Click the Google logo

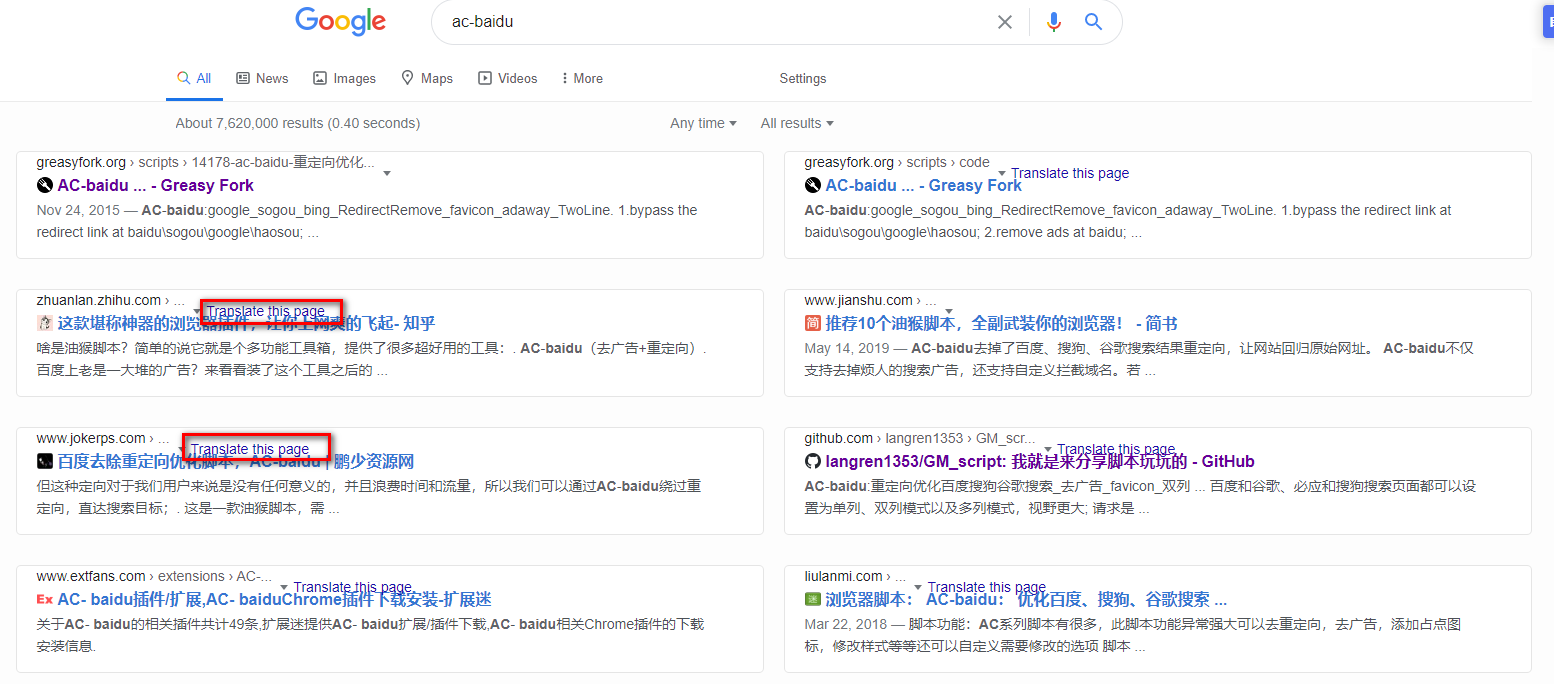(340, 21)
